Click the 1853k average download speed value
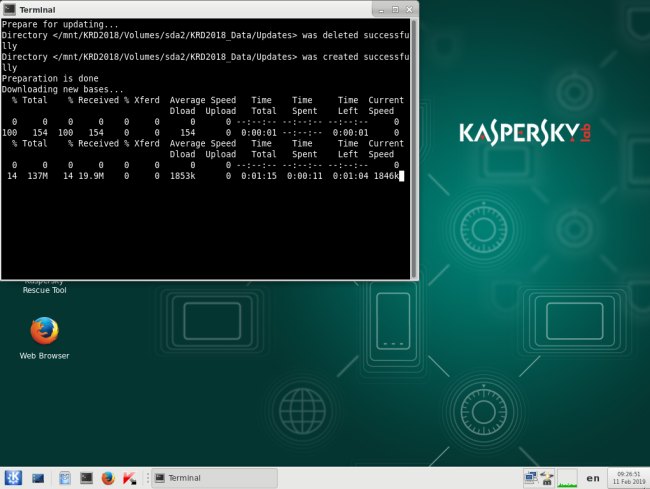The image size is (650, 489). click(x=182, y=176)
